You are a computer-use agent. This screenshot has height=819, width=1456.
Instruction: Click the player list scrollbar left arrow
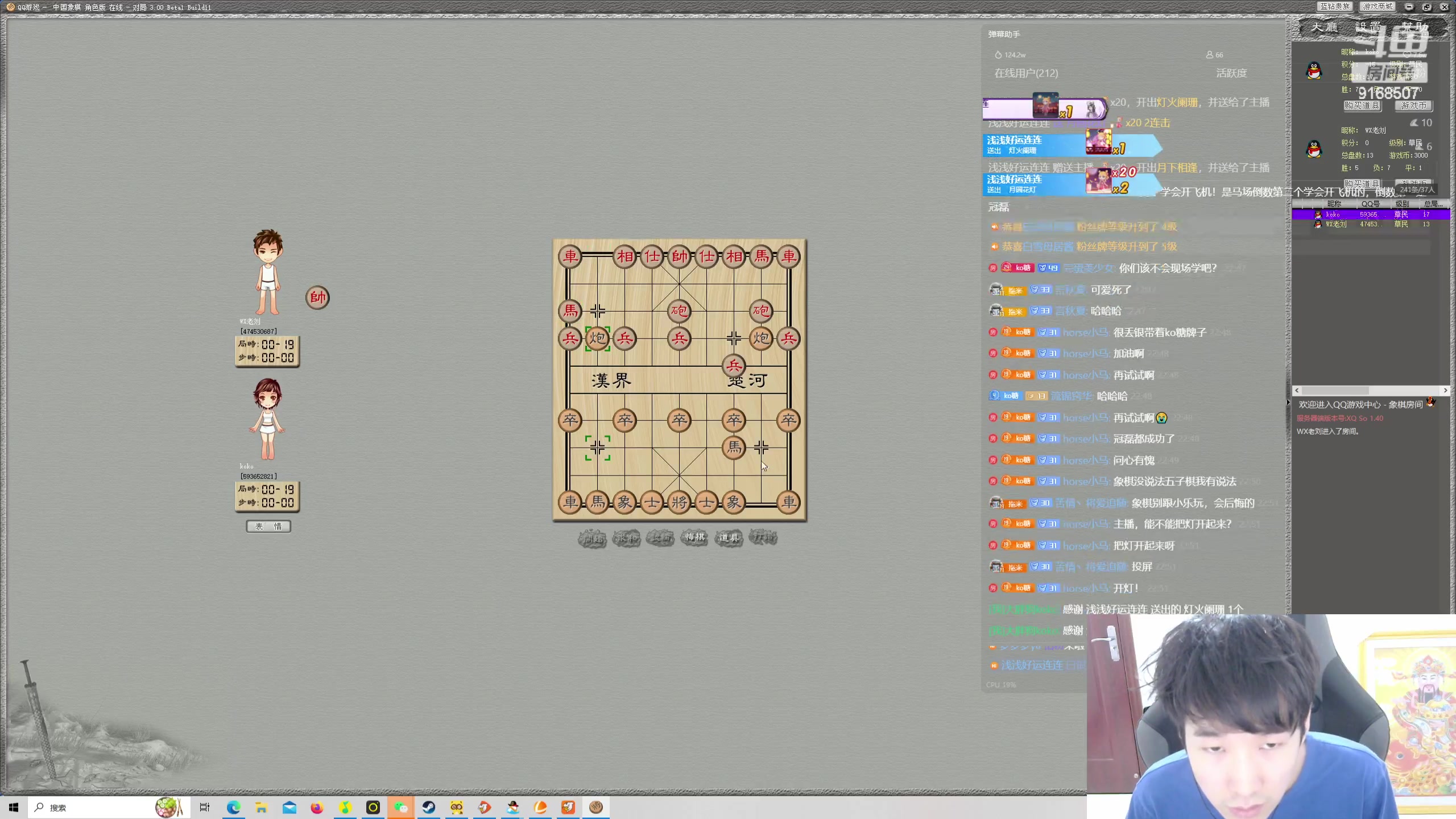click(x=1297, y=390)
